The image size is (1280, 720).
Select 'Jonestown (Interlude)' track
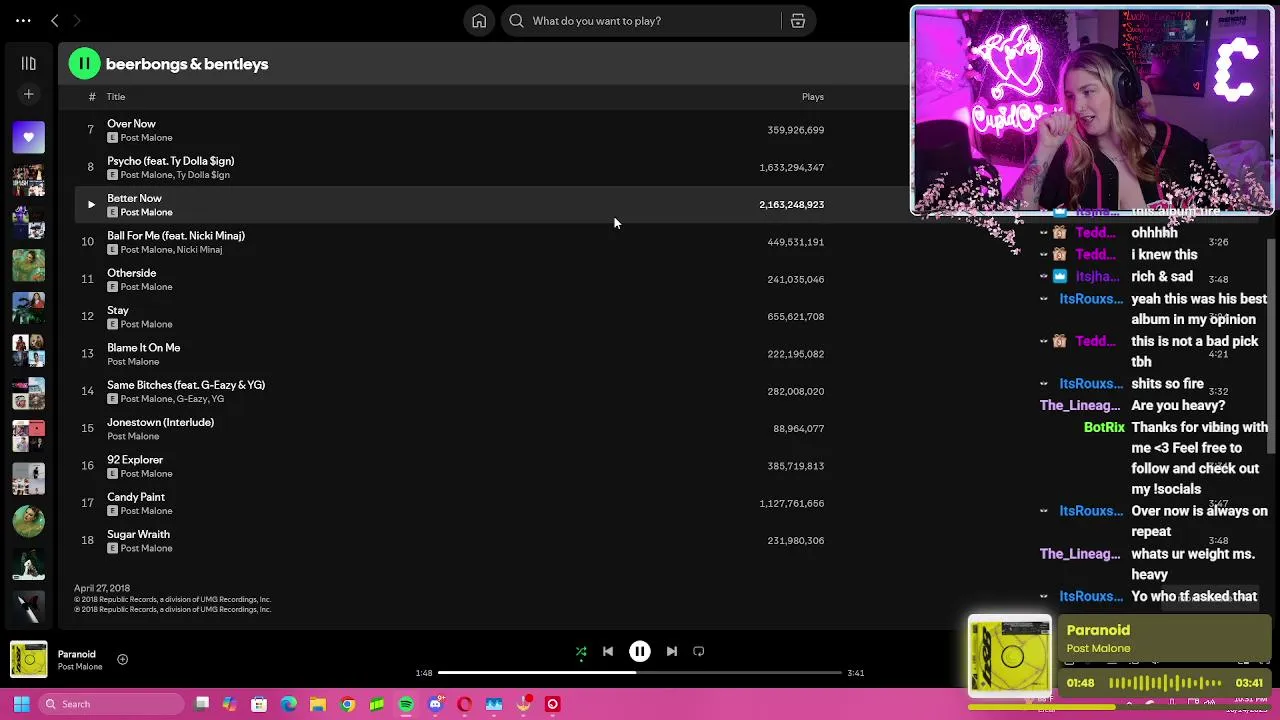[160, 422]
